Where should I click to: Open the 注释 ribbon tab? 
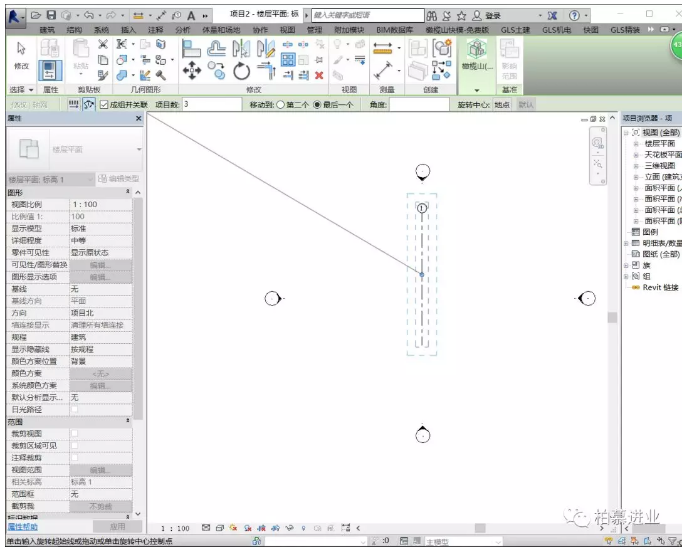pos(155,30)
